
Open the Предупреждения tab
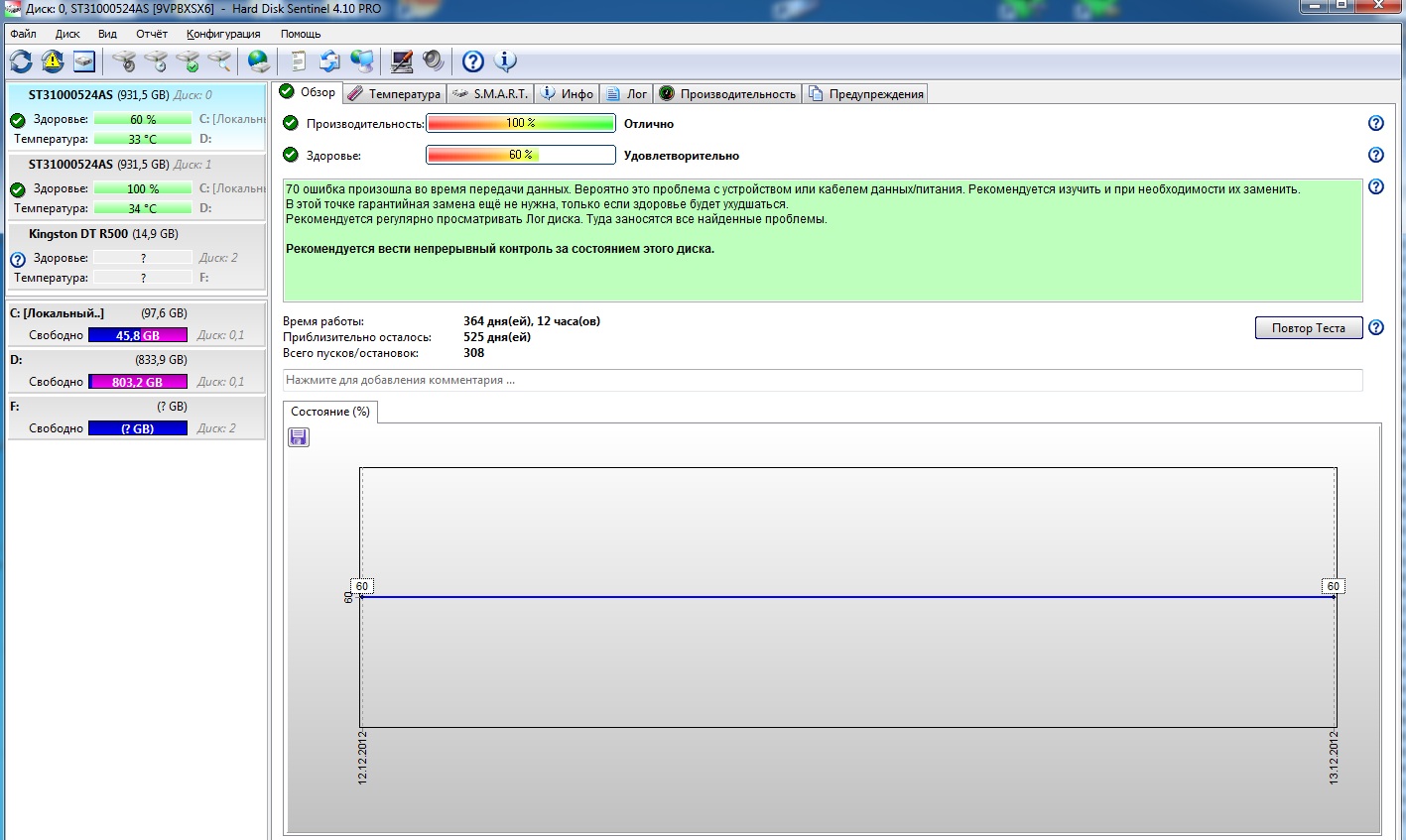tap(865, 94)
